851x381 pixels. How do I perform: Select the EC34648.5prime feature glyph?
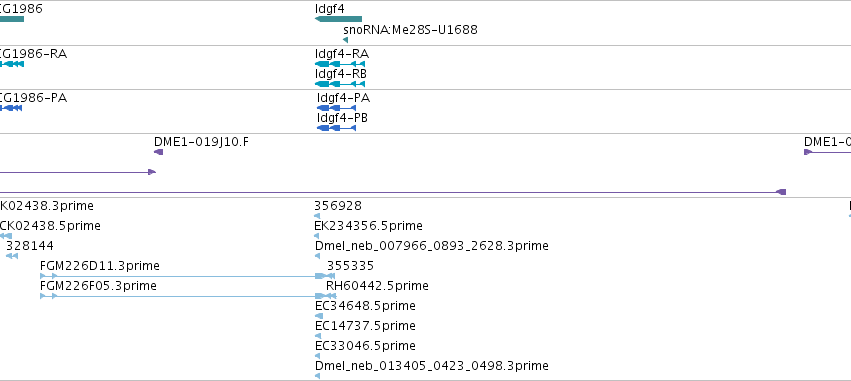click(319, 316)
